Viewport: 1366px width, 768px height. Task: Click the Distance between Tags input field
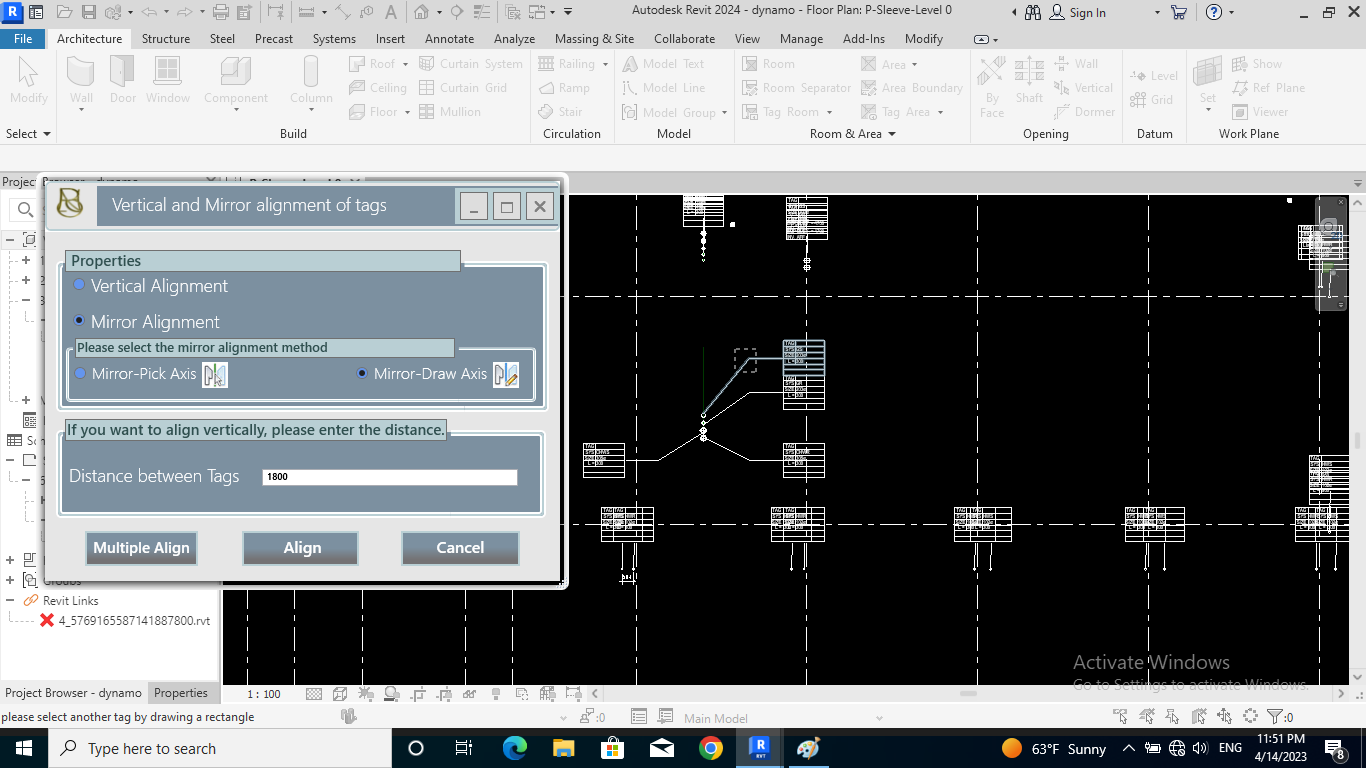click(x=390, y=477)
